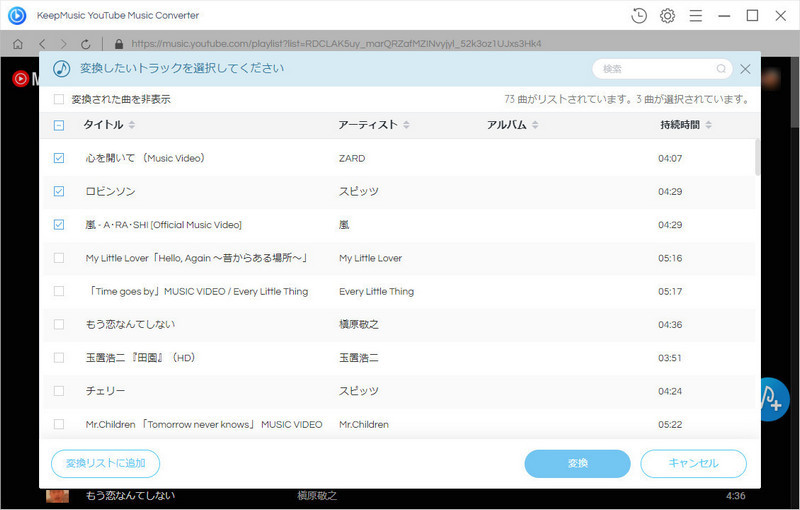The height and width of the screenshot is (510, 800).
Task: Sort tracks by アーティスト column arrows
Action: [x=406, y=125]
